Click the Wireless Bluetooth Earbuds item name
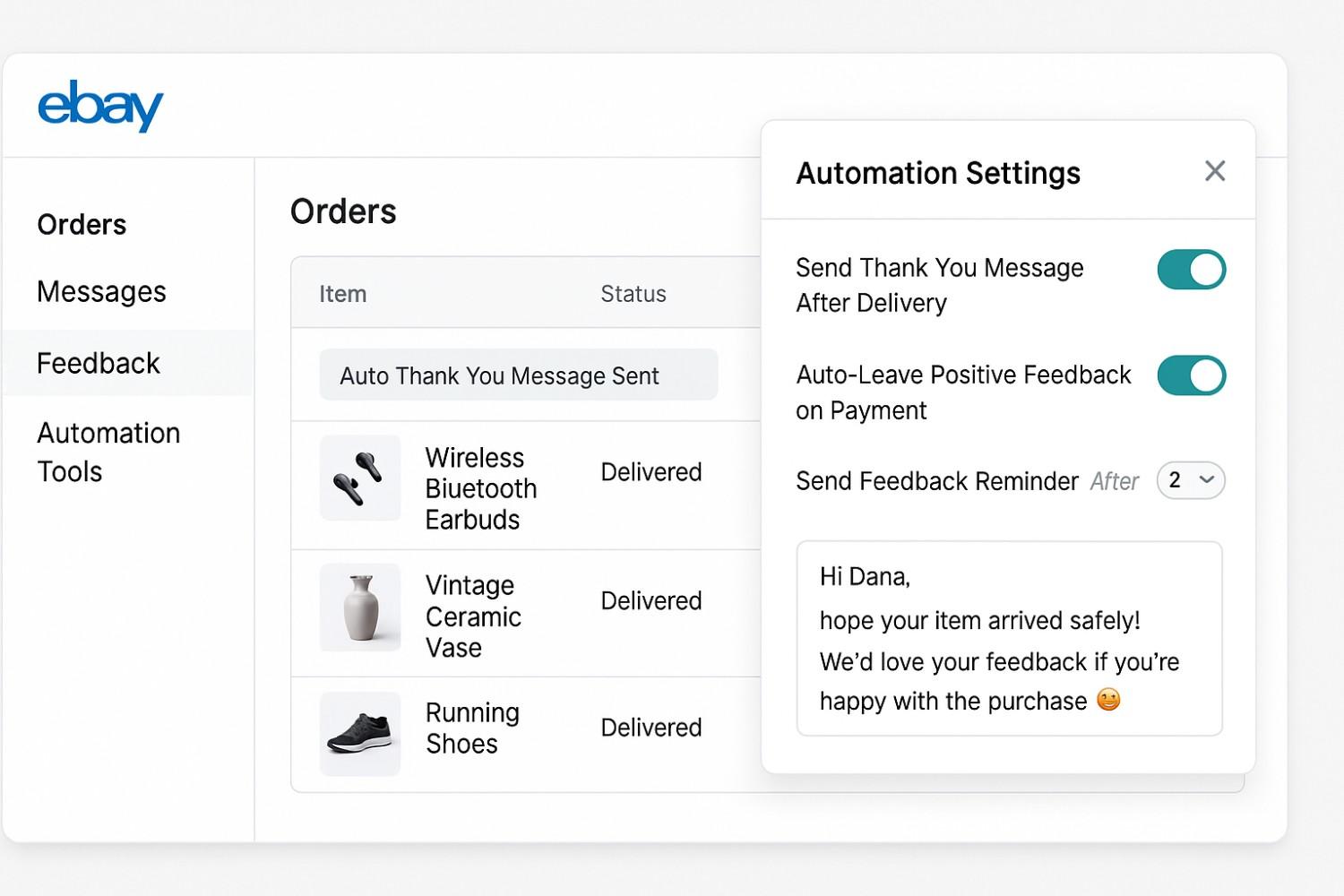 click(x=480, y=488)
